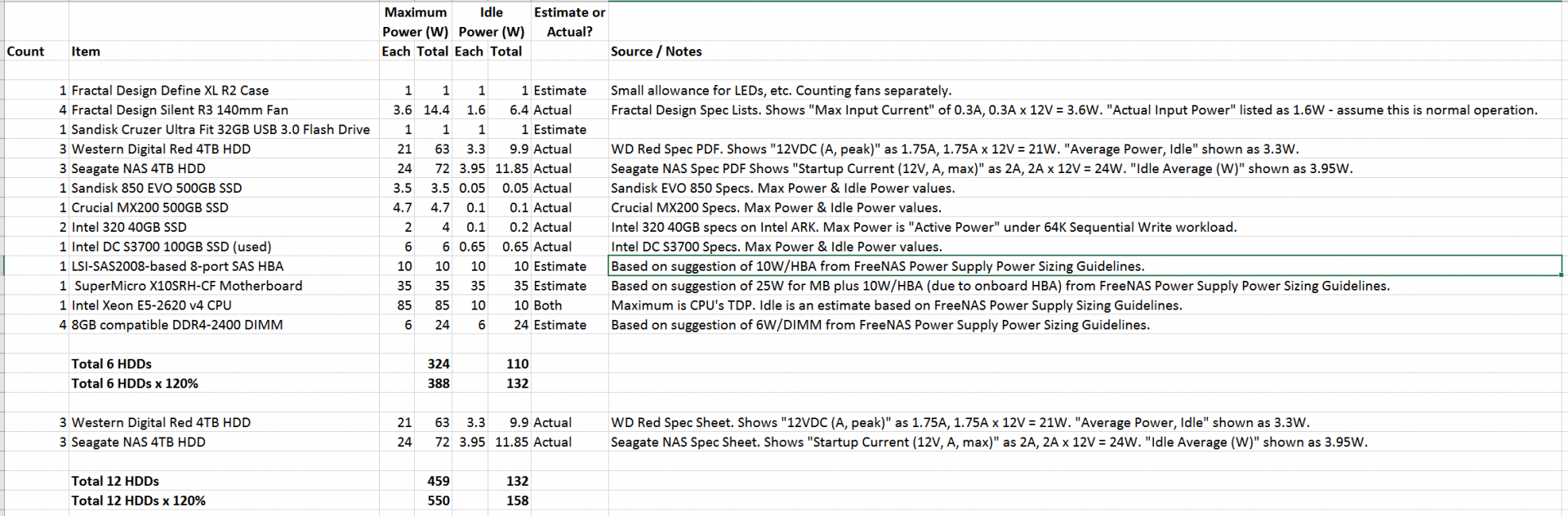Click the max total 24 in the DIMM row
This screenshot has height=516, width=1568.
click(442, 326)
